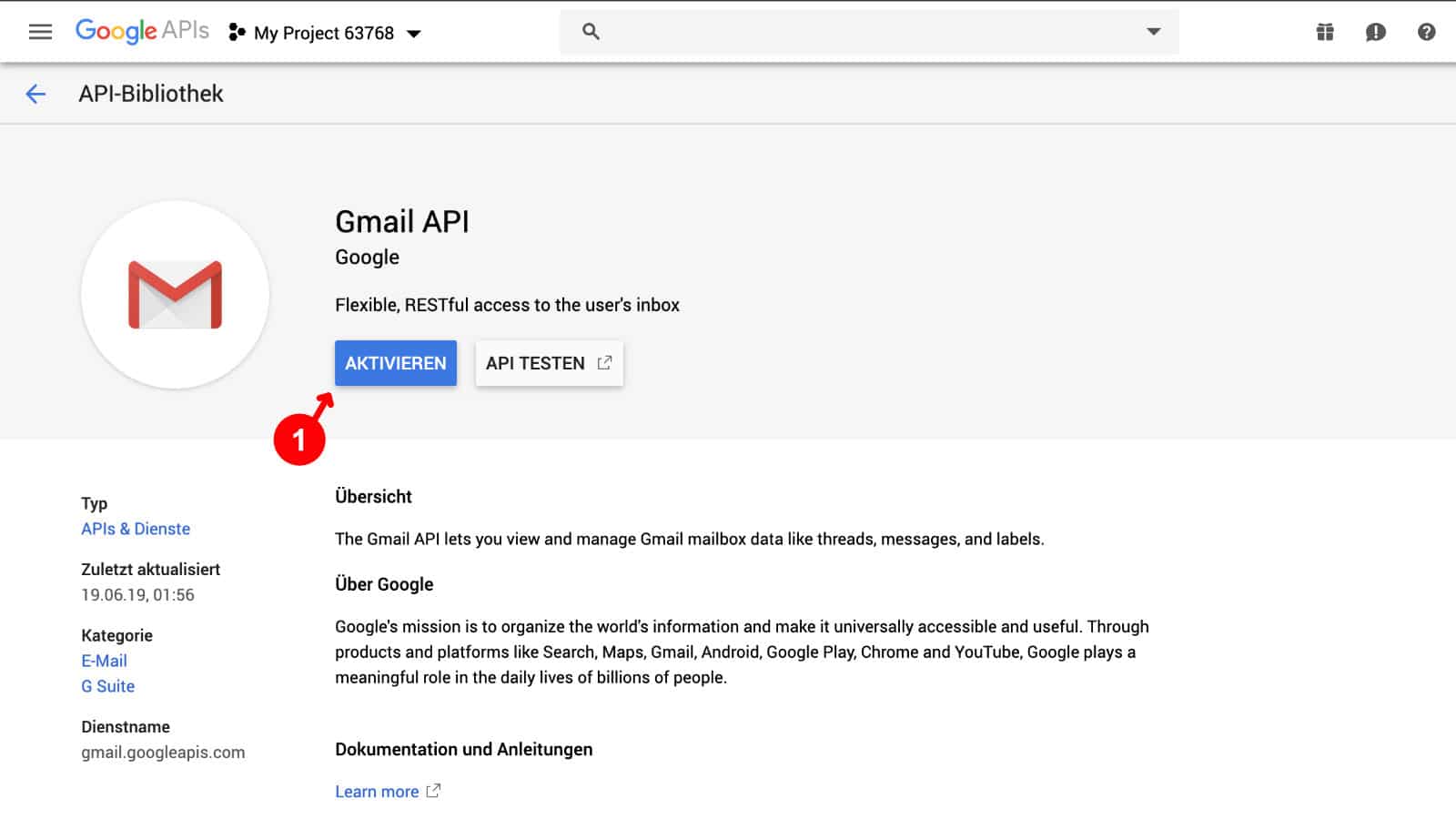The height and width of the screenshot is (819, 1456).
Task: Click the Zuletzt aktualisiert label
Action: tap(150, 570)
